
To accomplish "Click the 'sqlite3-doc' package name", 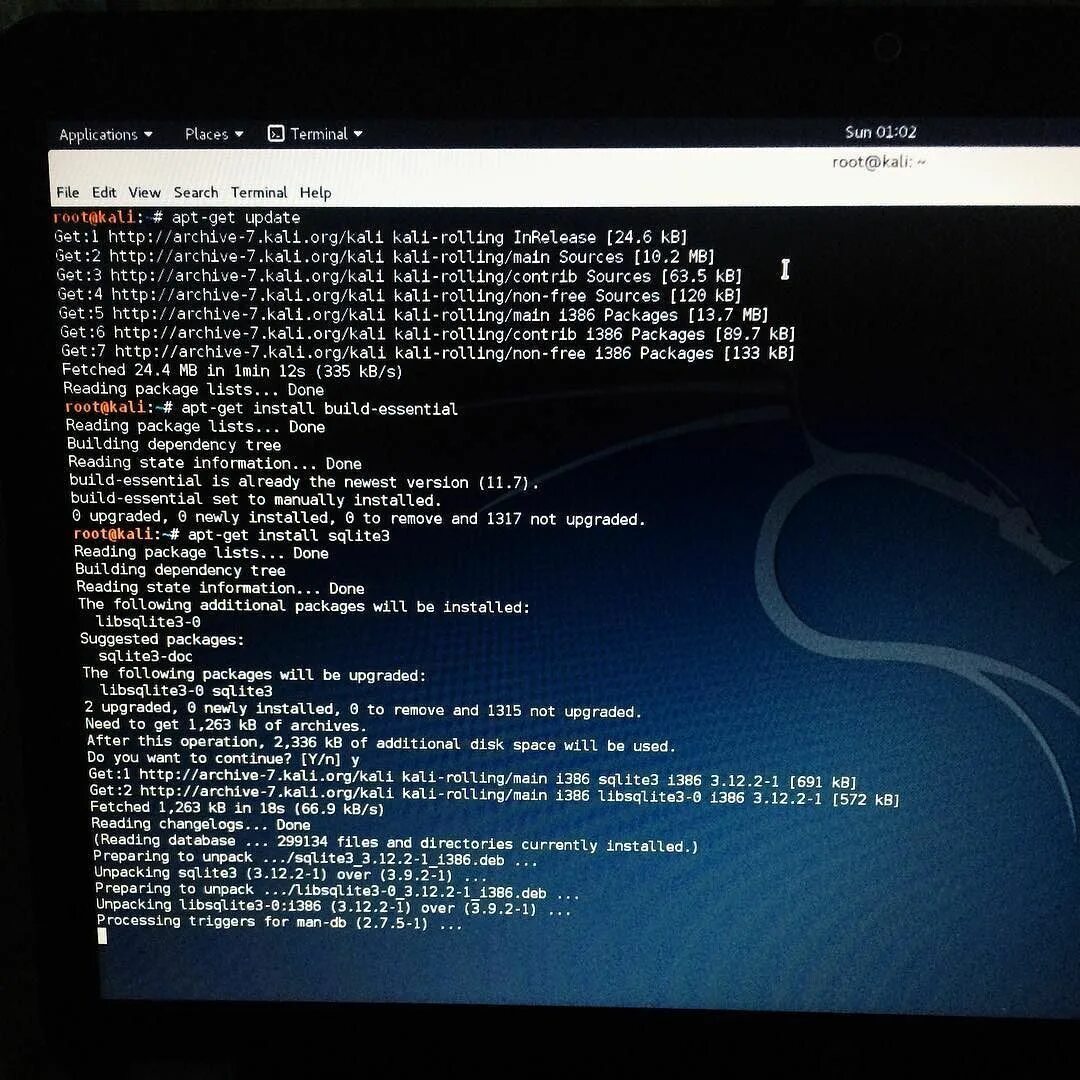I will 145,656.
